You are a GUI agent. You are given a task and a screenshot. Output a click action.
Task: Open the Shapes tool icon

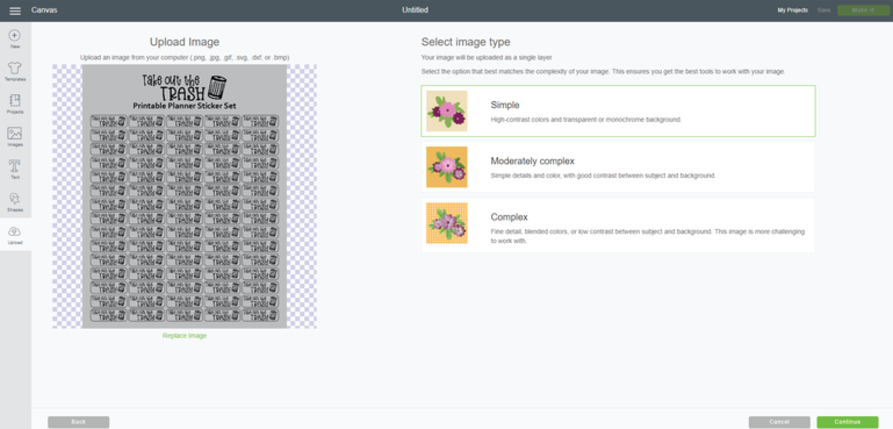(15, 199)
